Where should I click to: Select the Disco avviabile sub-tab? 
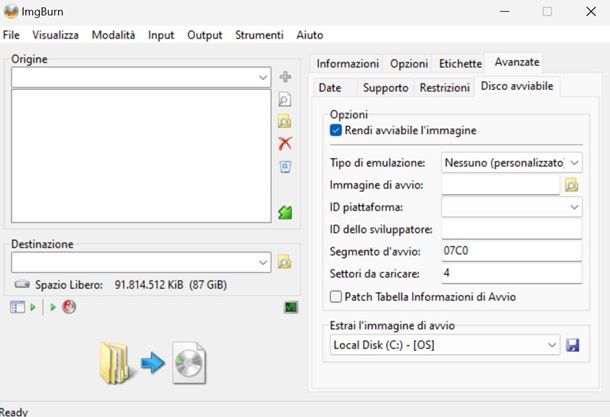tap(517, 86)
